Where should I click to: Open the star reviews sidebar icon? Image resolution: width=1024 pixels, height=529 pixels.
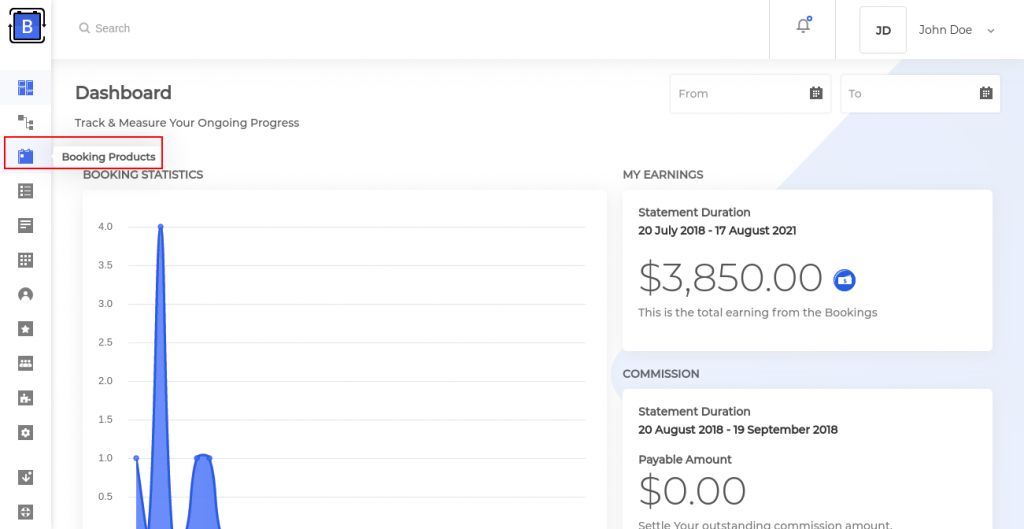pos(25,329)
